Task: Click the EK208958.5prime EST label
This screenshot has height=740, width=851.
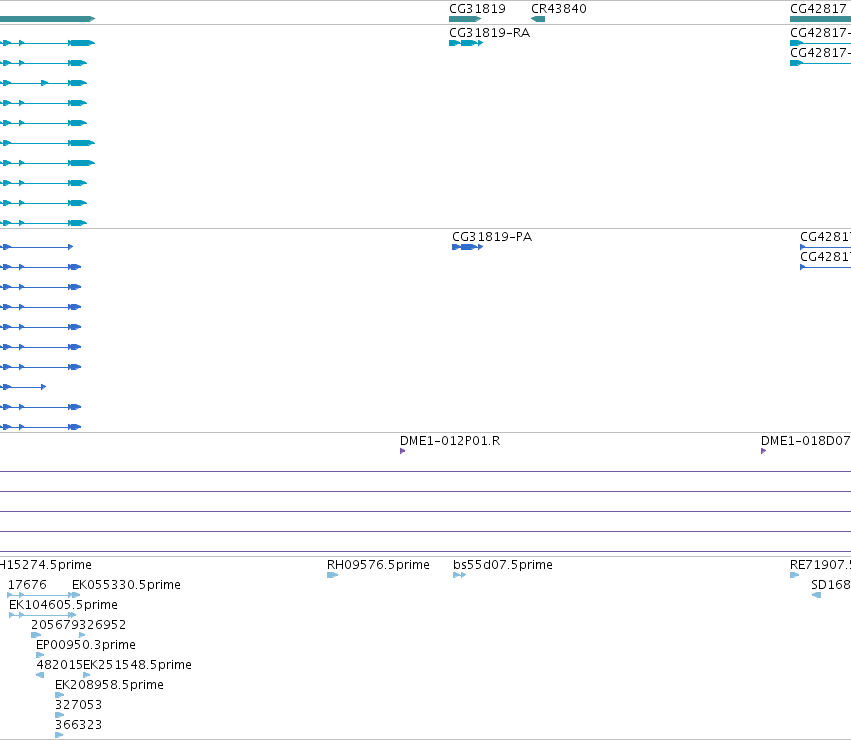Action: pyautogui.click(x=109, y=685)
